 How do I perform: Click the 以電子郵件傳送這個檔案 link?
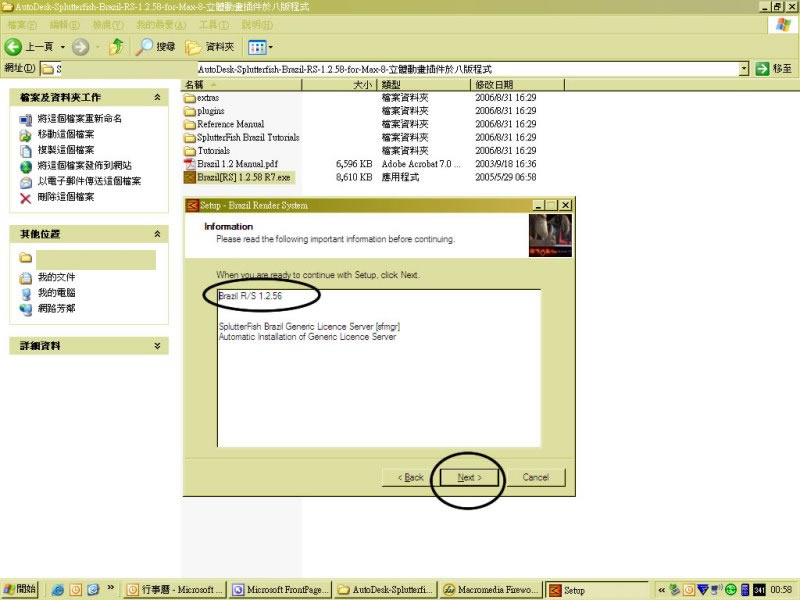89,181
